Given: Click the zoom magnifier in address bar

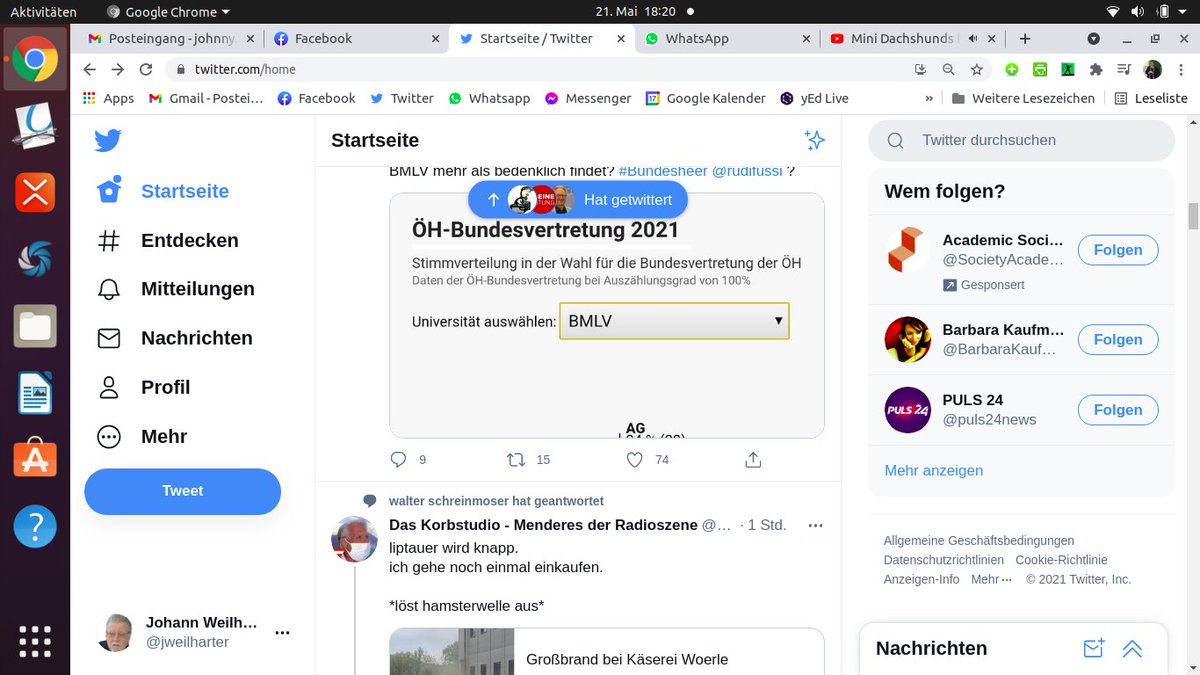Looking at the screenshot, I should click(x=949, y=69).
